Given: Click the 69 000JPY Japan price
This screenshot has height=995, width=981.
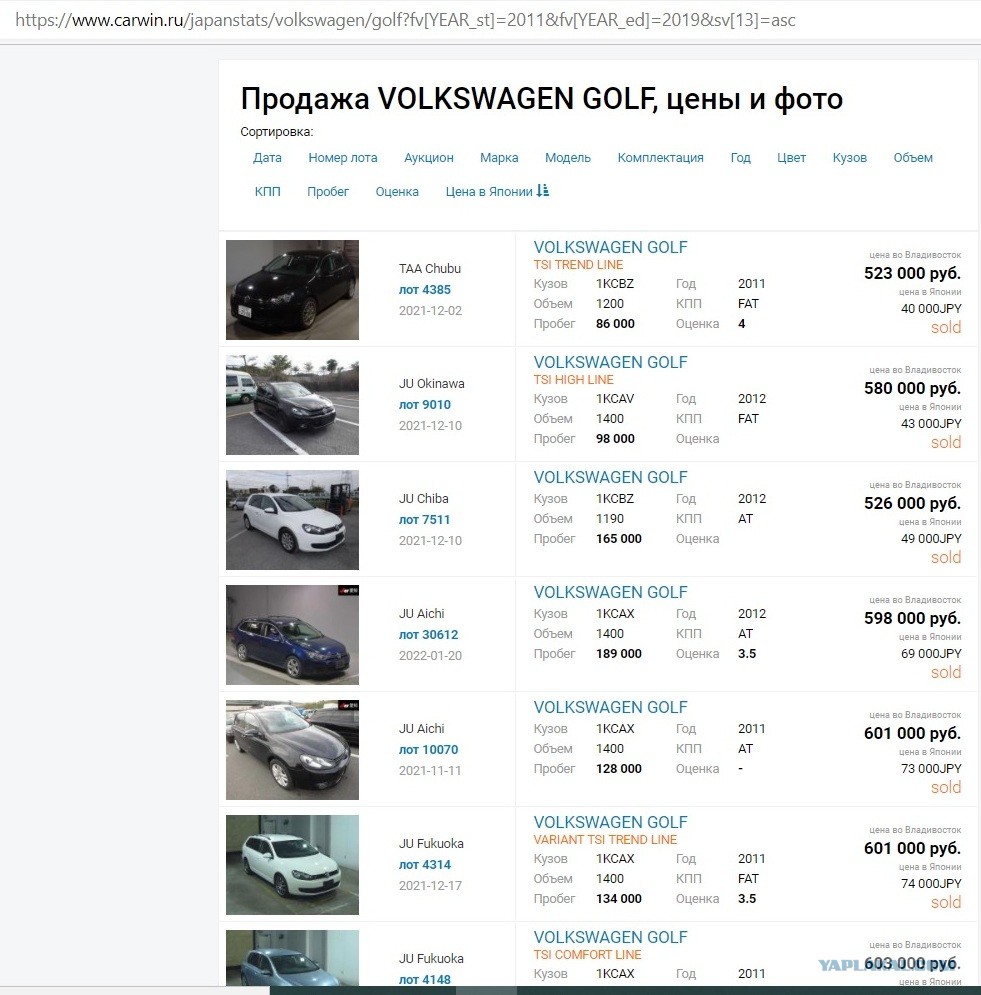Looking at the screenshot, I should 932,653.
